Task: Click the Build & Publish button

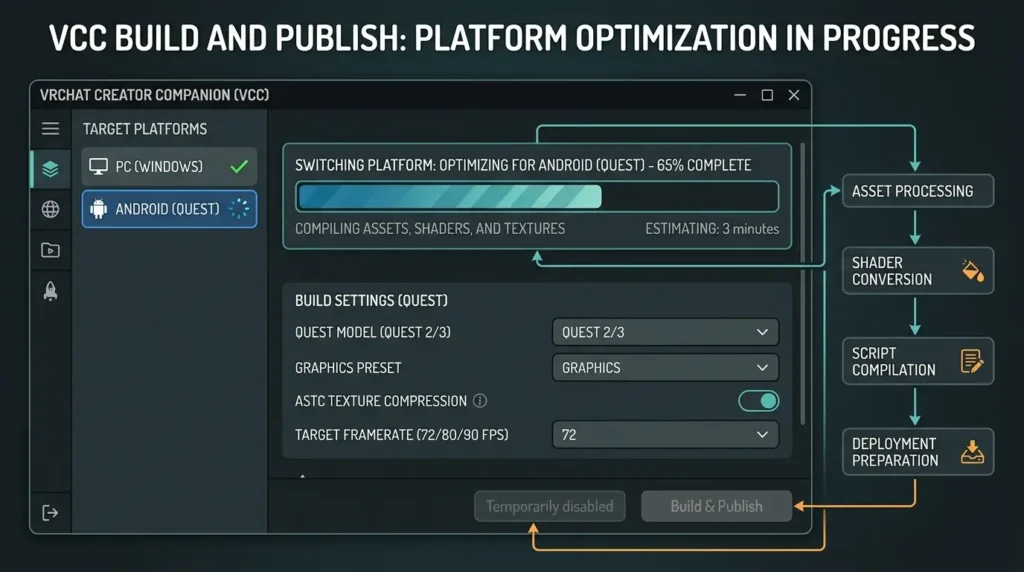Action: pos(716,506)
